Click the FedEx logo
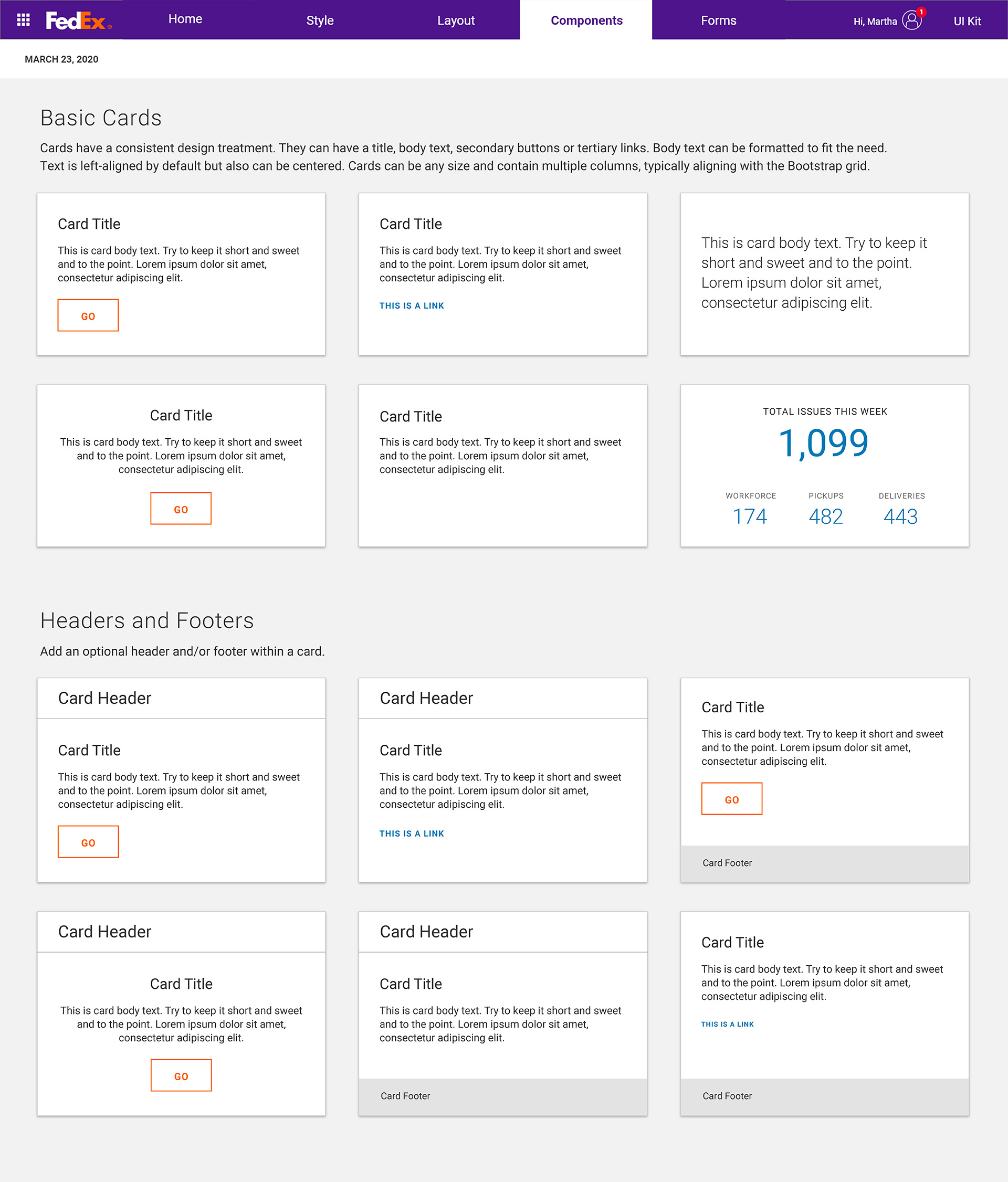1008x1182 pixels. pos(79,20)
